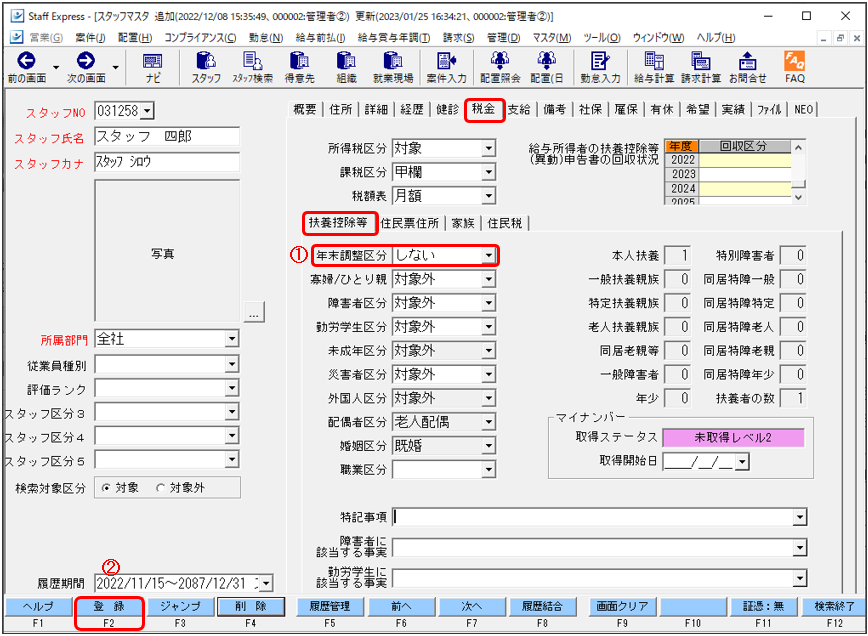Open the ナビ toolbar icon
This screenshot has width=868, height=636.
tap(152, 61)
